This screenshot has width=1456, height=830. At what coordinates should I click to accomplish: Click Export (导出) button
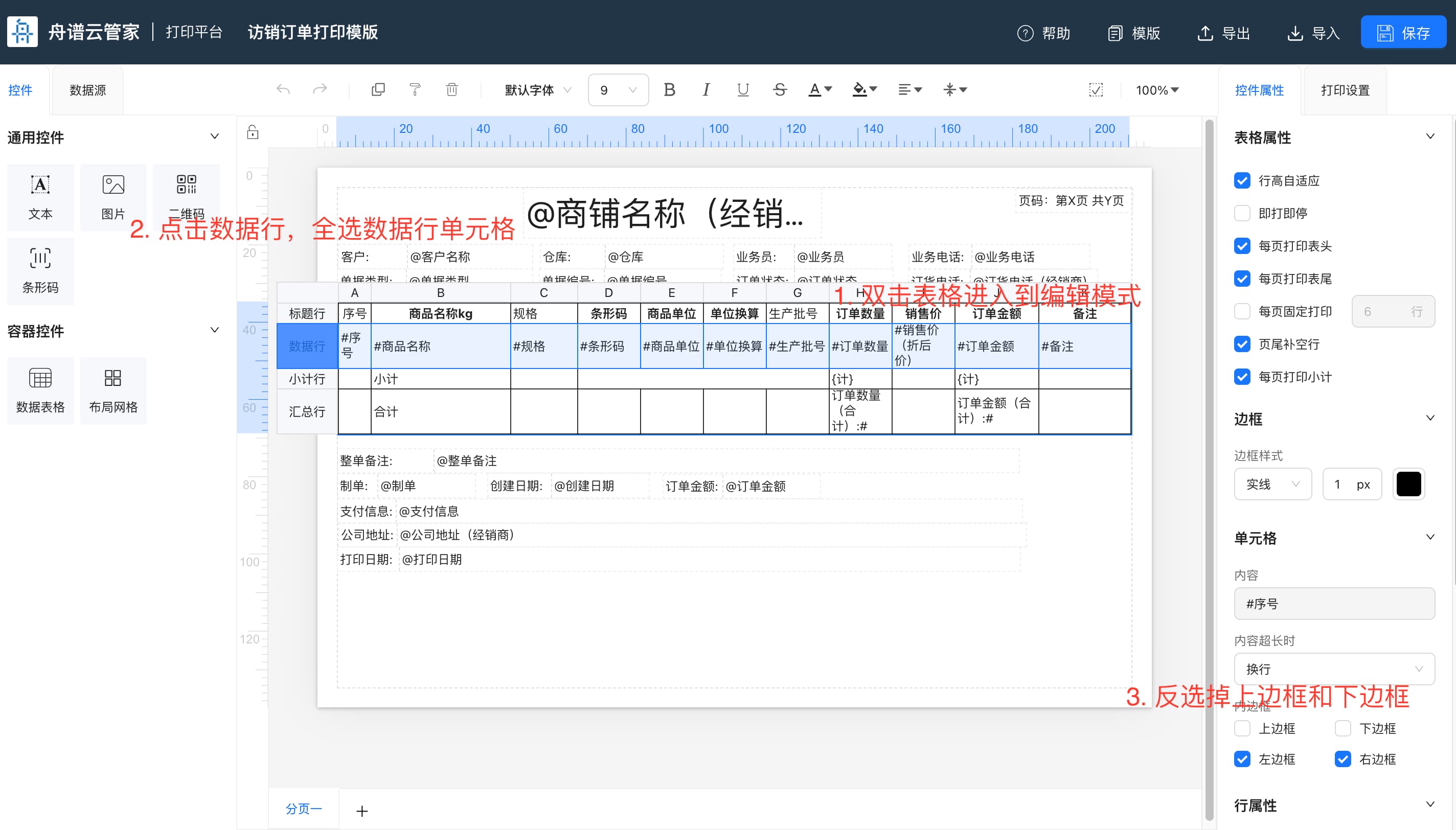[1223, 33]
